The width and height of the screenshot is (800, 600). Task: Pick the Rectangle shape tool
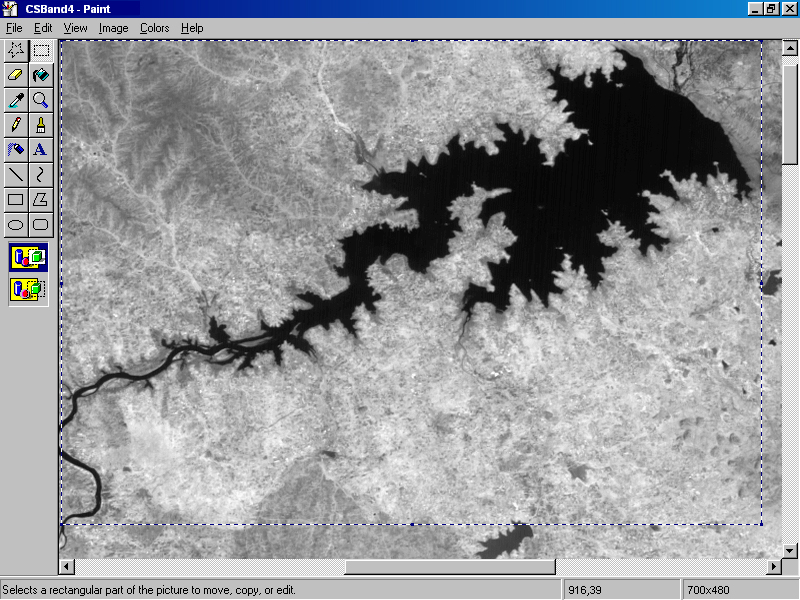(16, 199)
